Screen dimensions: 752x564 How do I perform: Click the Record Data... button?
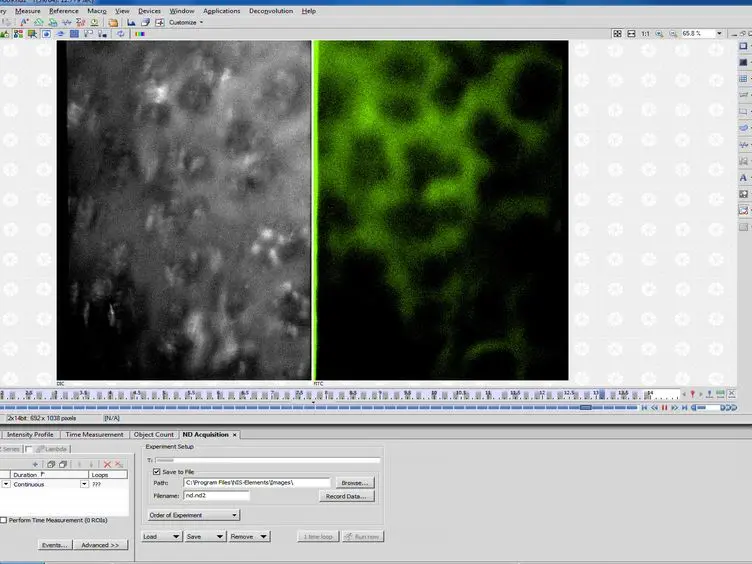pyautogui.click(x=346, y=496)
